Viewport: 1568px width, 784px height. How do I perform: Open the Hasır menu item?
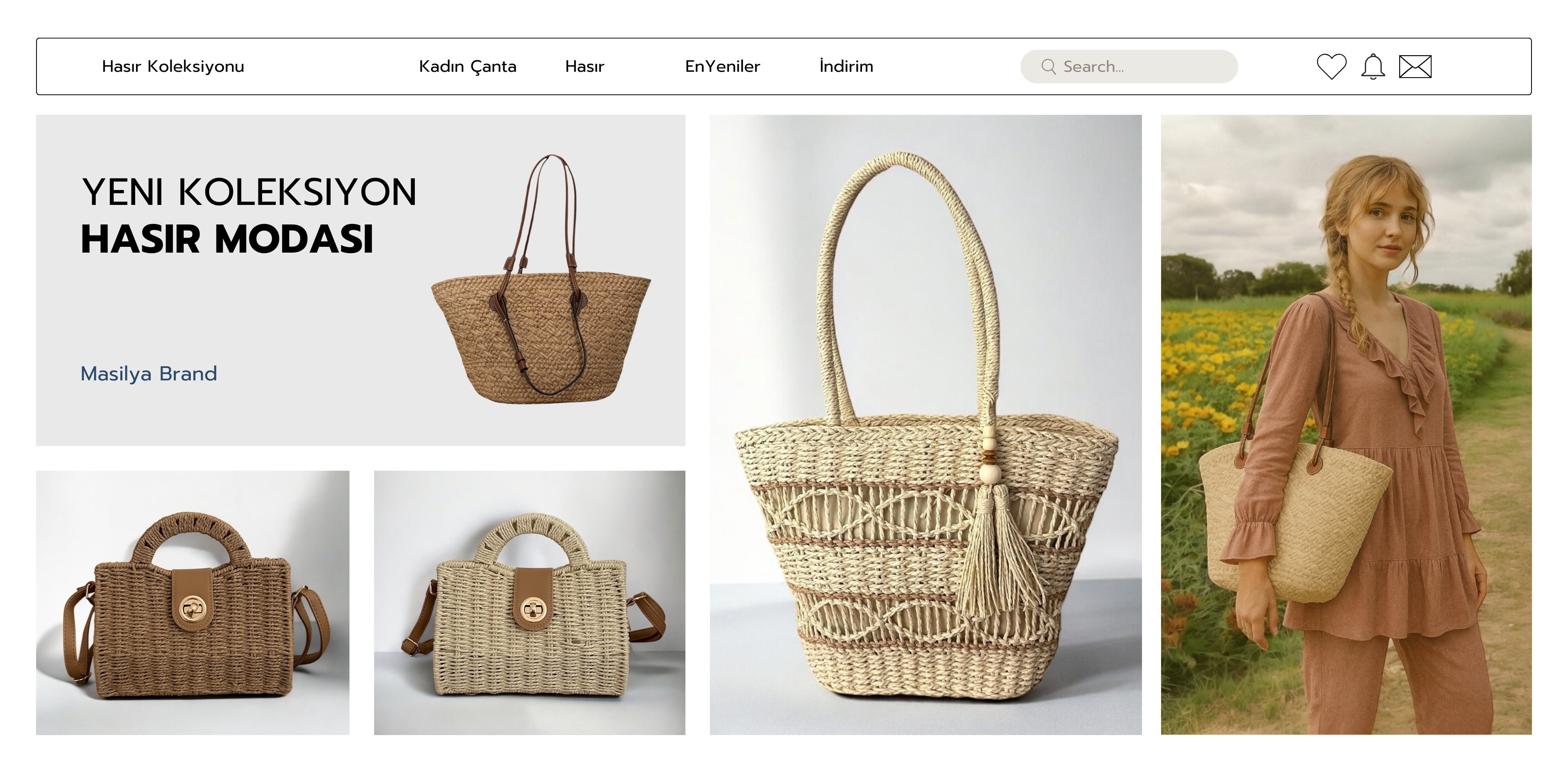pos(584,66)
